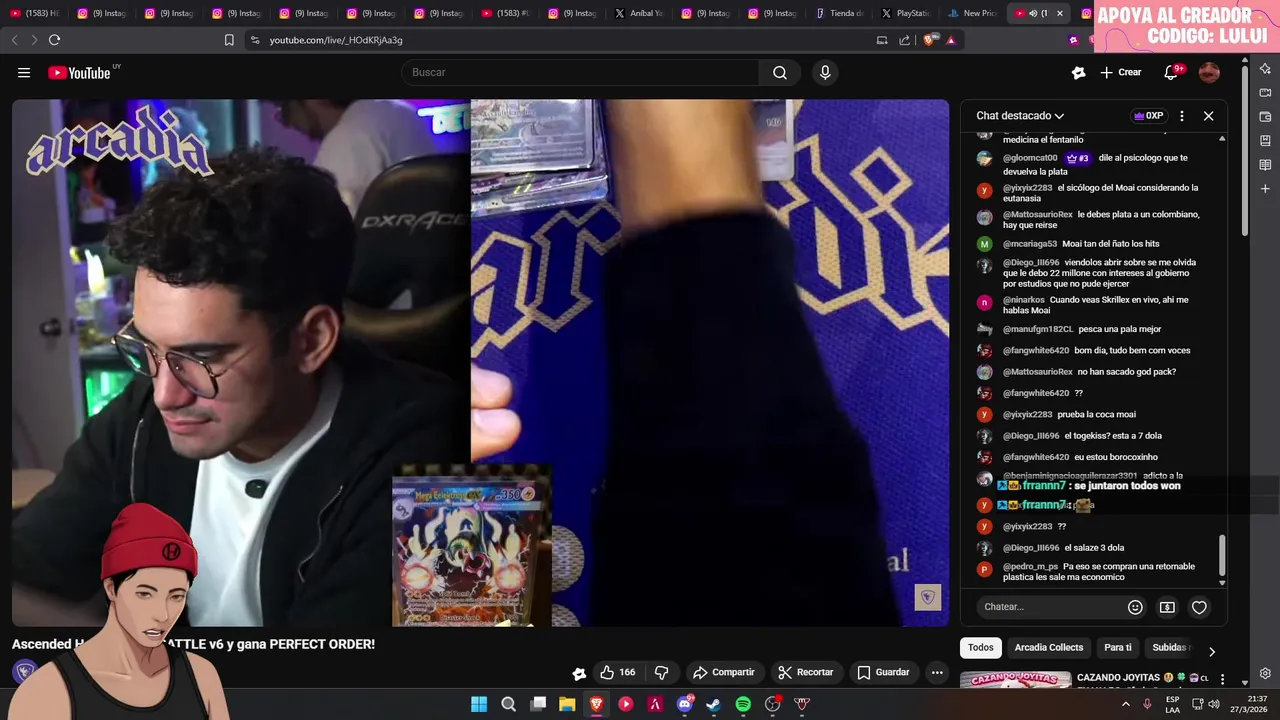This screenshot has width=1280, height=720.
Task: Focus the Chatear message input
Action: tap(1050, 607)
